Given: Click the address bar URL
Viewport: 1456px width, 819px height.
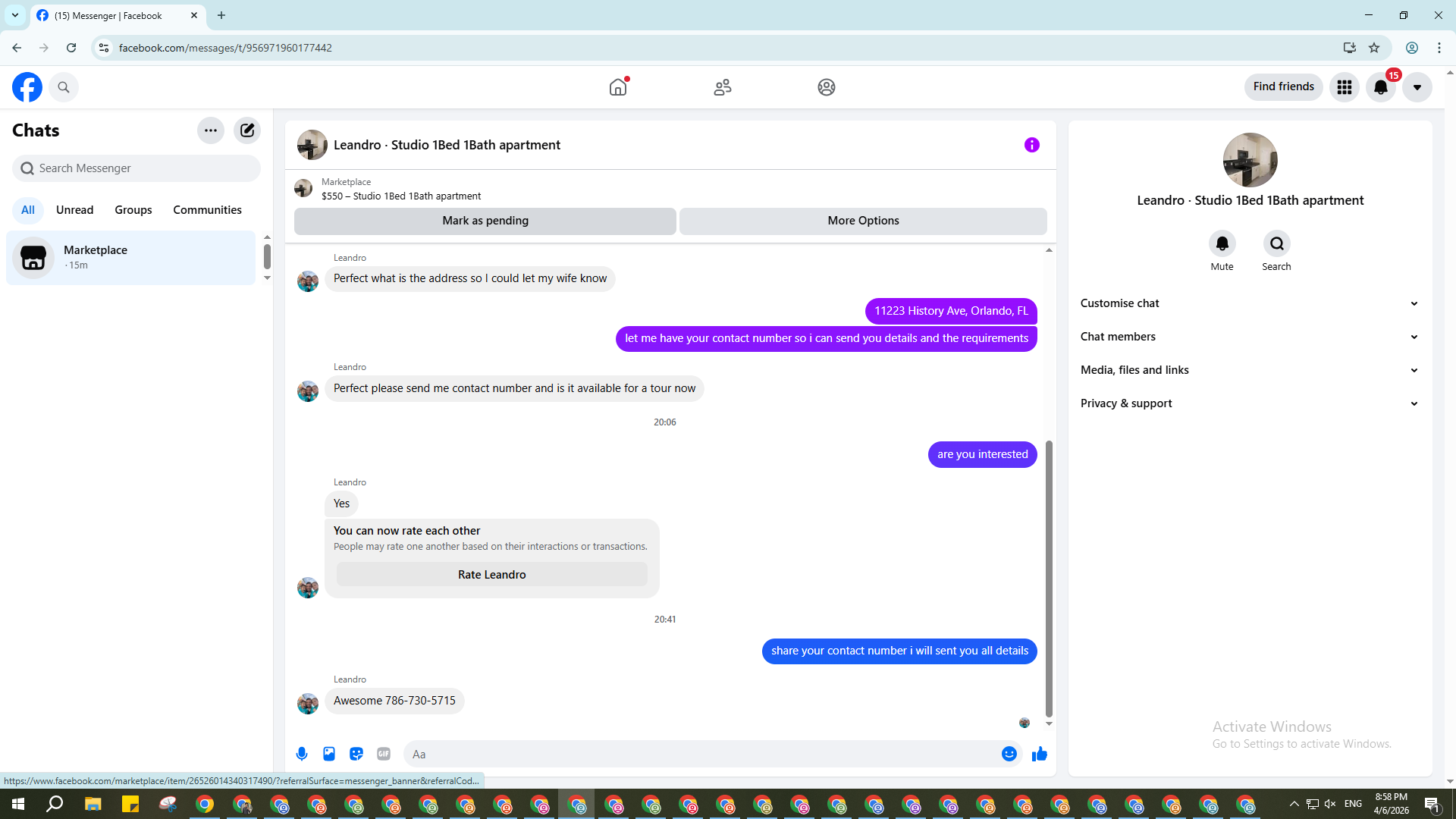Looking at the screenshot, I should [x=225, y=48].
